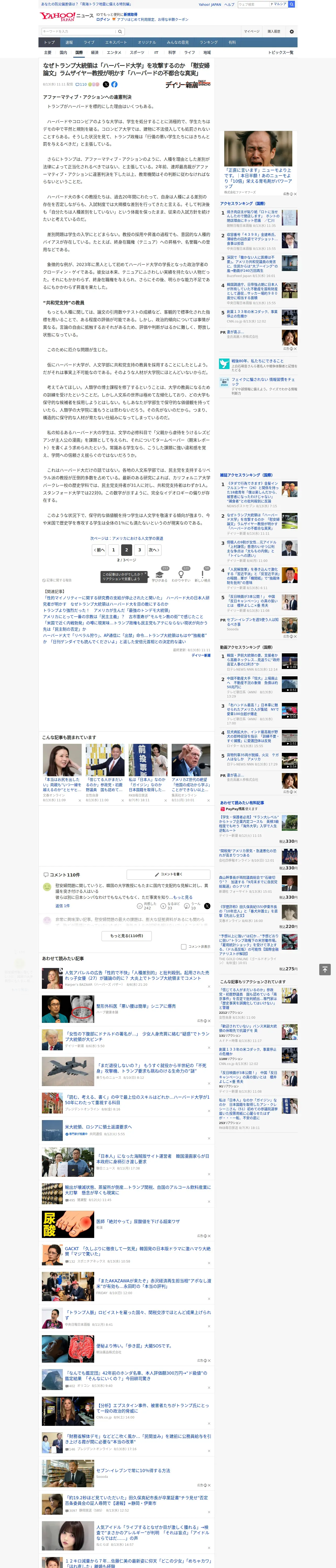Viewport: 336px width, 1568px height.
Task: Click the scroll-to-top arrow button
Action: 325,969
